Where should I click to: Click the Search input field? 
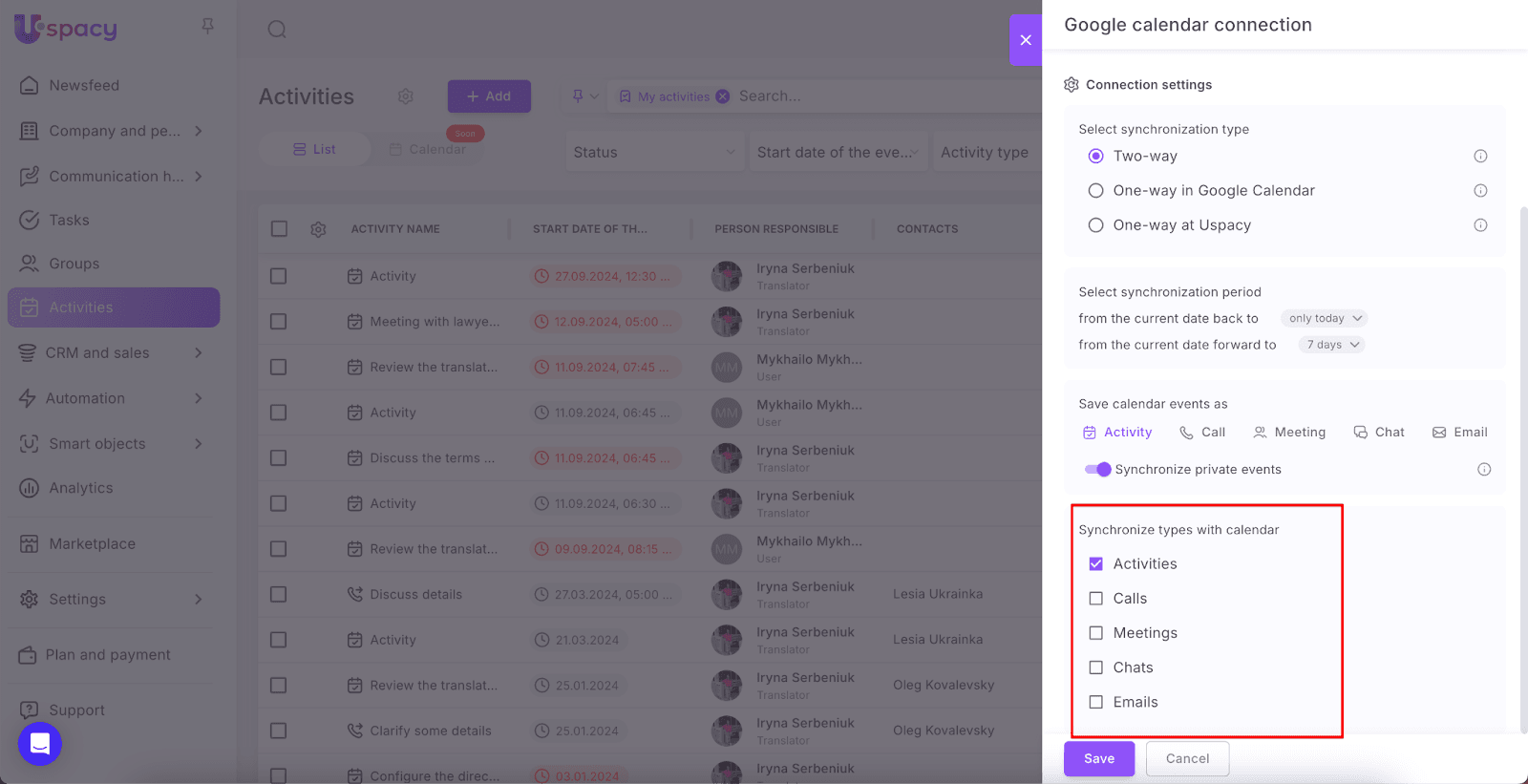pos(859,96)
